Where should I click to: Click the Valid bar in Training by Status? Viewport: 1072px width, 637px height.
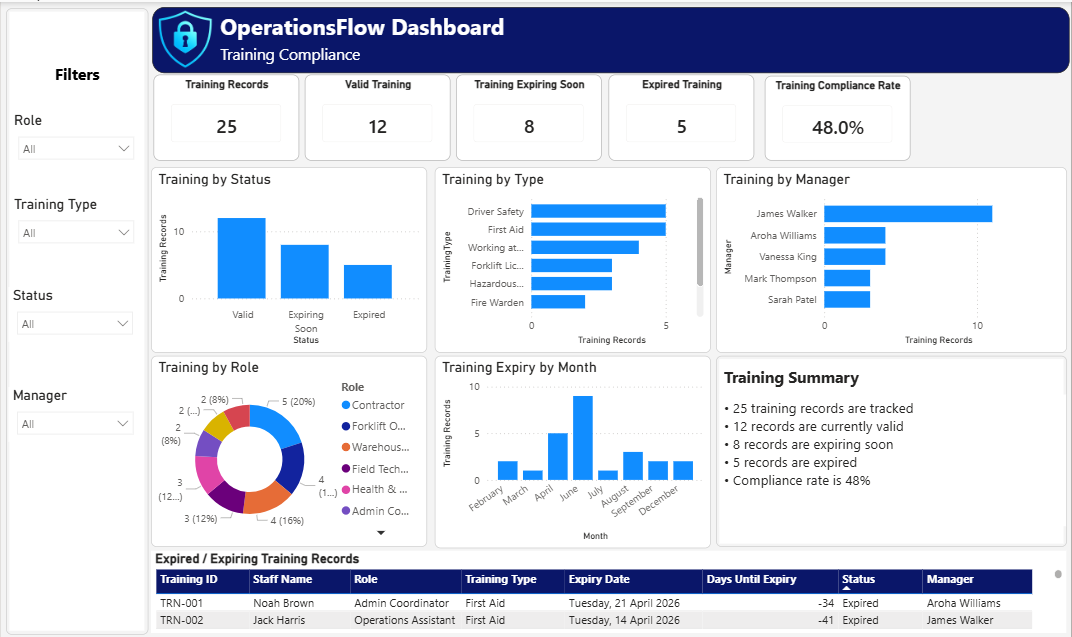(x=241, y=258)
